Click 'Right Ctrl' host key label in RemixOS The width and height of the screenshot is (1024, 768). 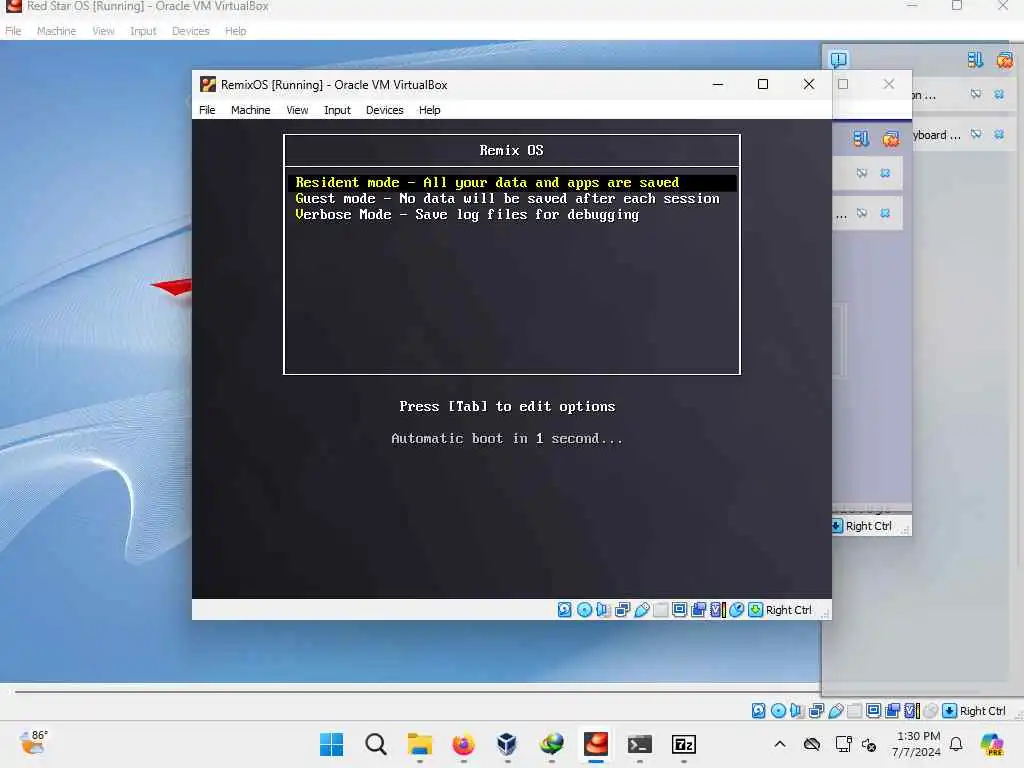[x=788, y=610]
